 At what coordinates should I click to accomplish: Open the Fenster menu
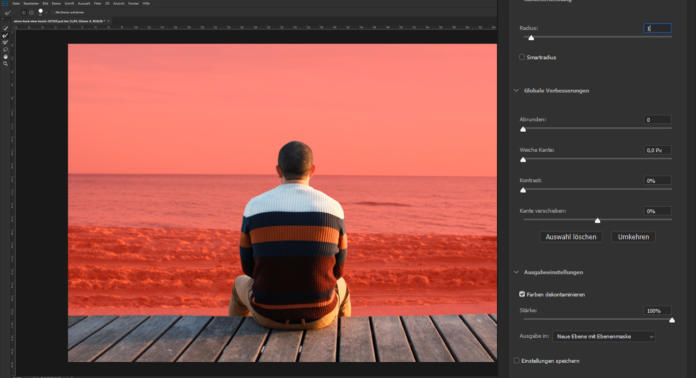[133, 4]
